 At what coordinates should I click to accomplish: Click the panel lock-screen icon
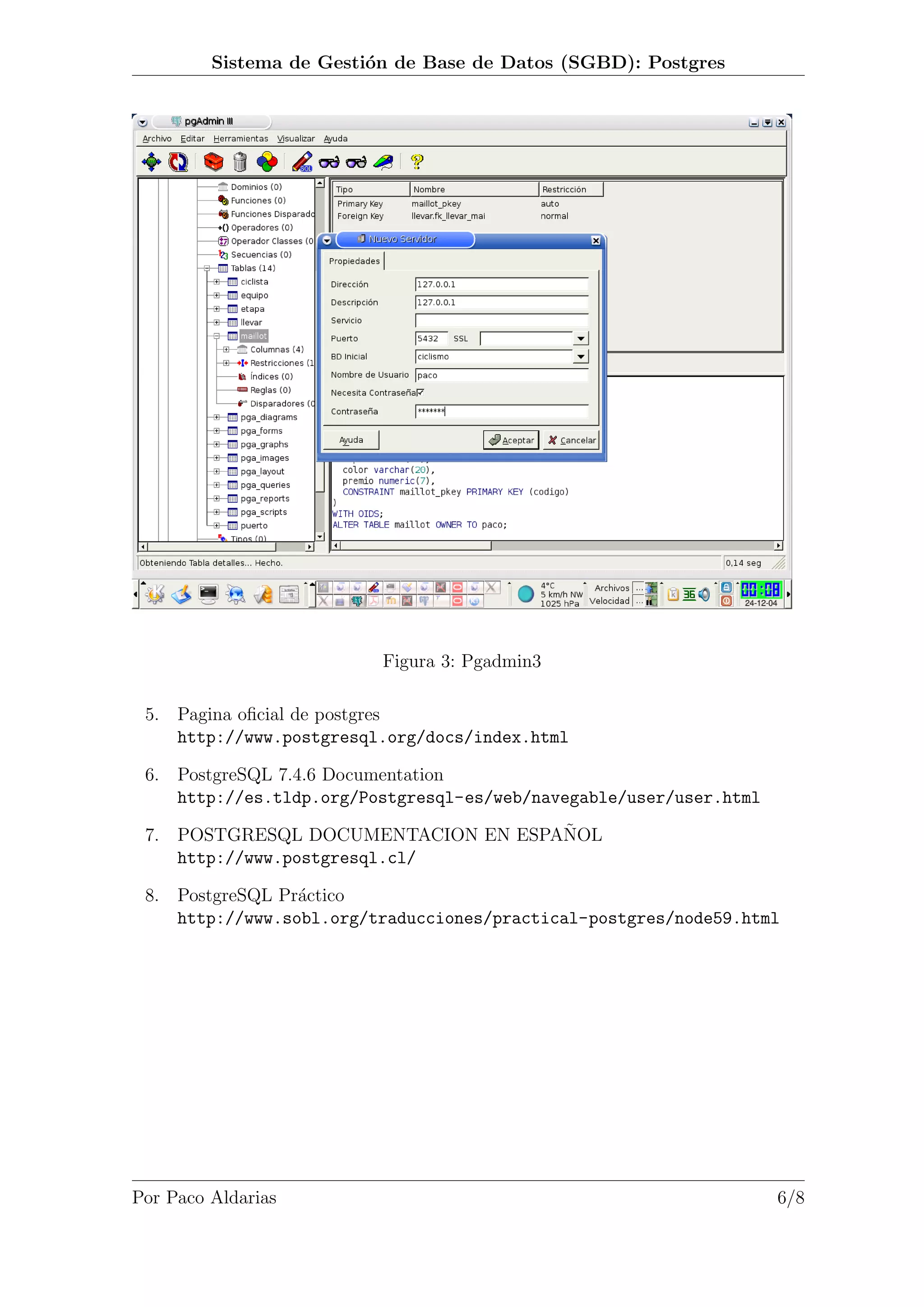point(726,588)
